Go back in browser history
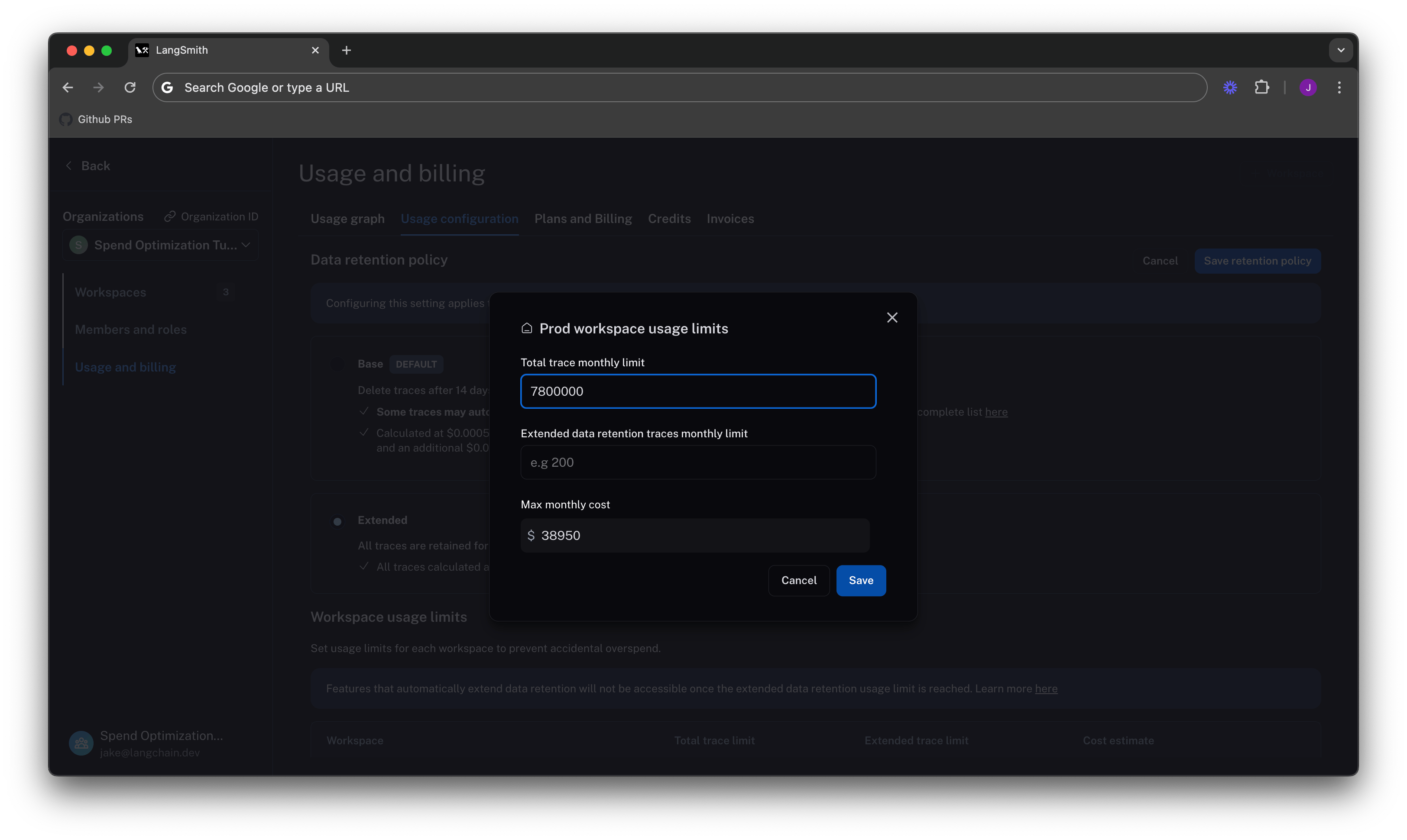This screenshot has height=840, width=1407. (68, 88)
